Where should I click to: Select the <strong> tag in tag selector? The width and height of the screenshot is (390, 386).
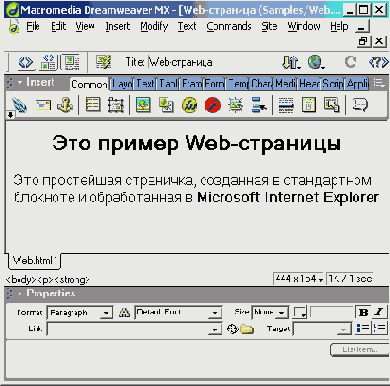[x=72, y=279]
